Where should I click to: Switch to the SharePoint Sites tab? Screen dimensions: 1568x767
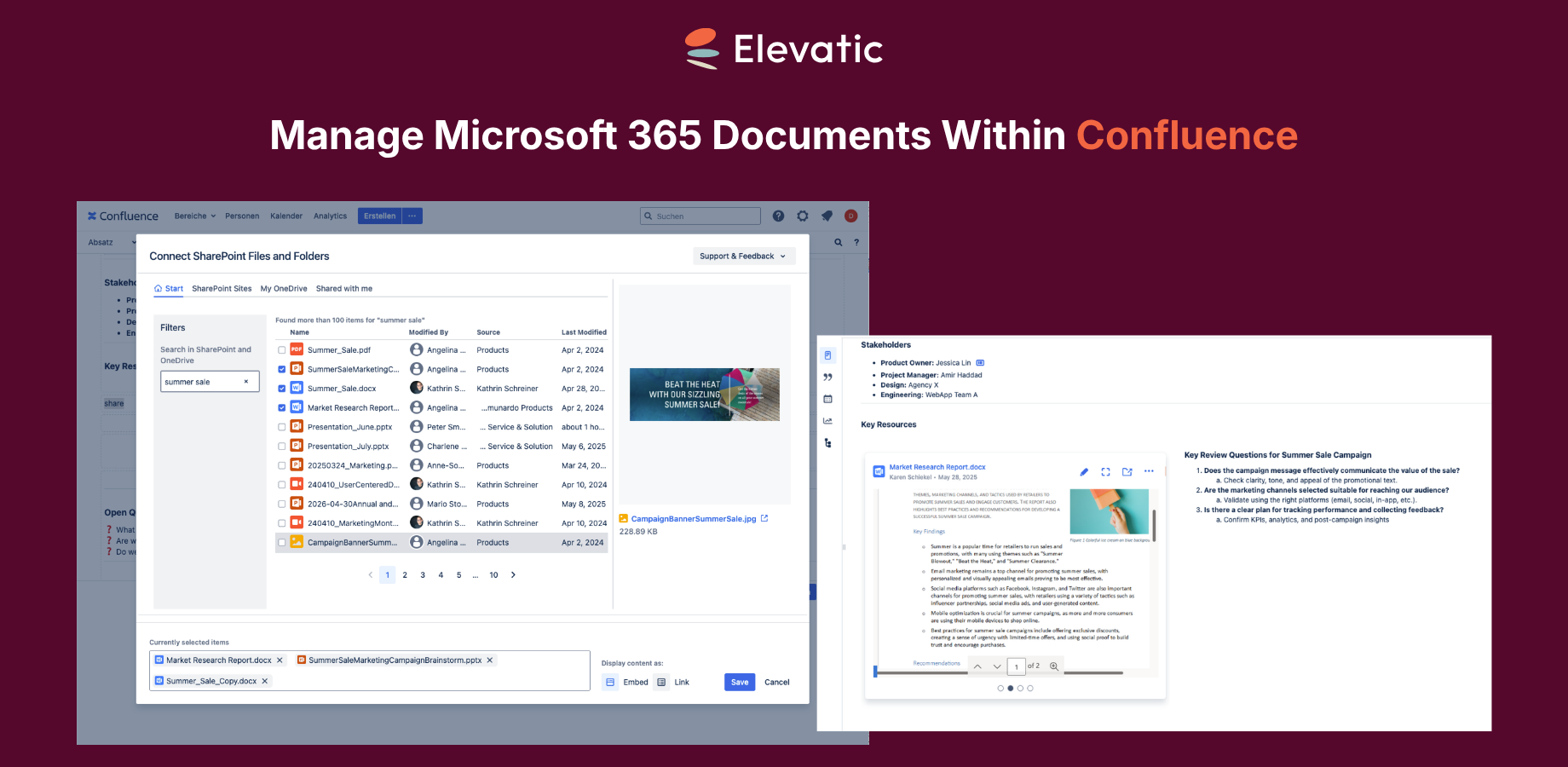221,288
